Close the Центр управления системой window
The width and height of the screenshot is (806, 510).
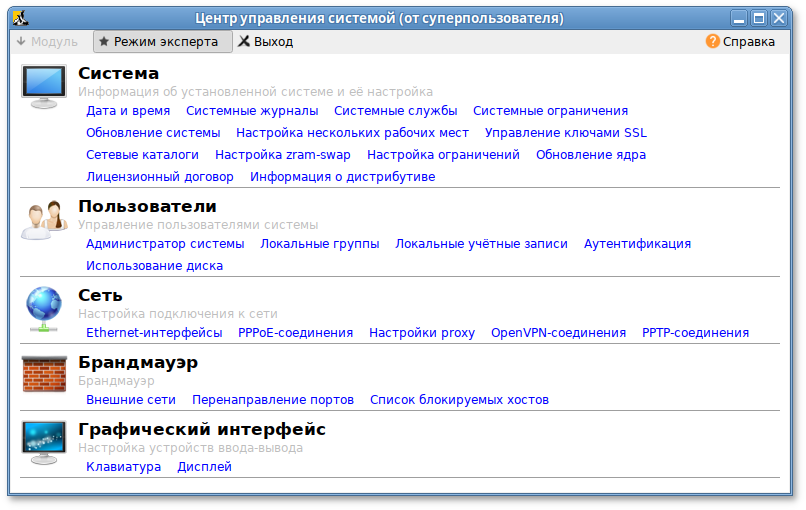(x=779, y=19)
